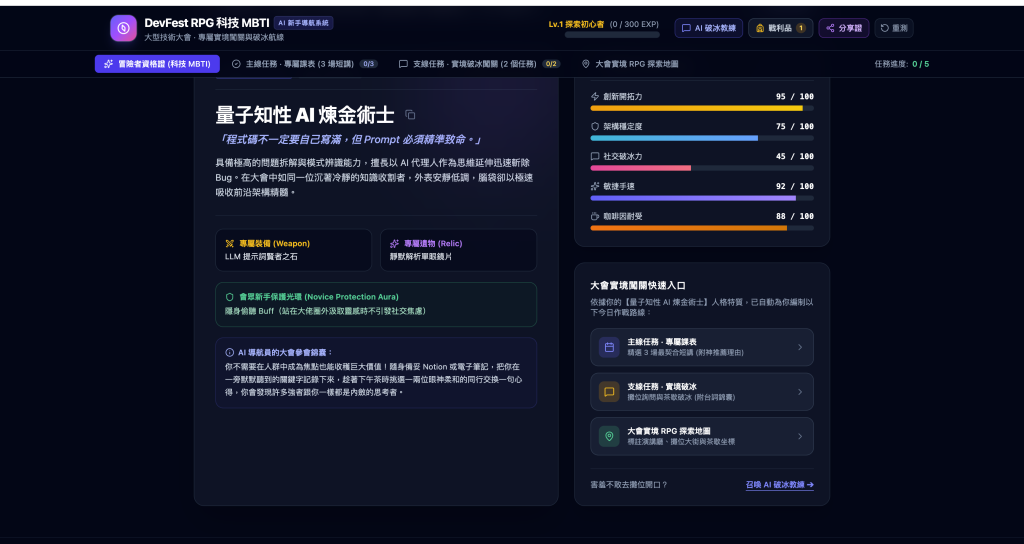Click the 88 / 100 score value
Image resolution: width=1024 pixels, height=544 pixels.
tap(795, 216)
